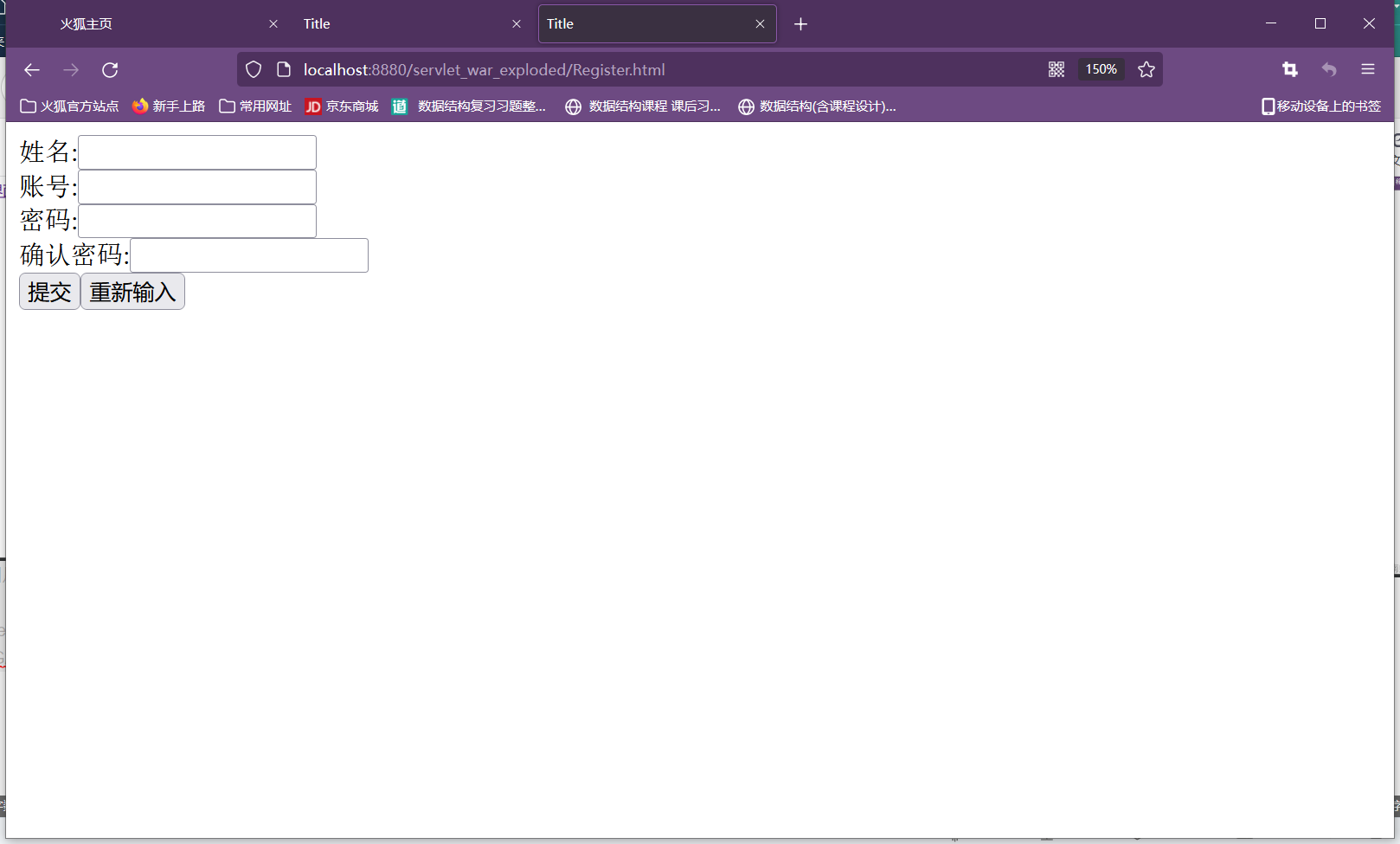Open the 京东商城 bookmark
Image resolution: width=1400 pixels, height=844 pixels.
342,106
